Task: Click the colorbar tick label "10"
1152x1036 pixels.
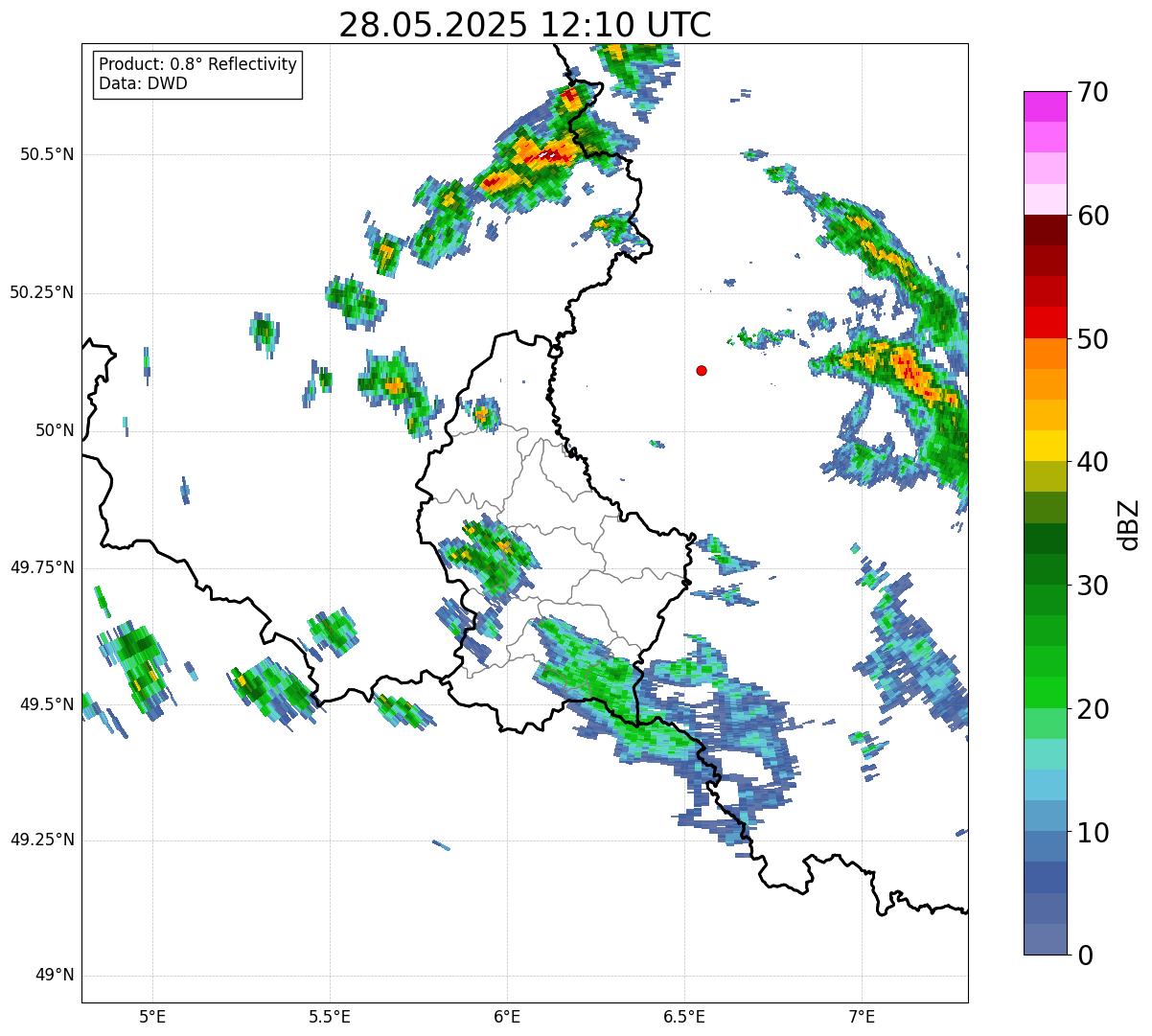Action: 1092,833
